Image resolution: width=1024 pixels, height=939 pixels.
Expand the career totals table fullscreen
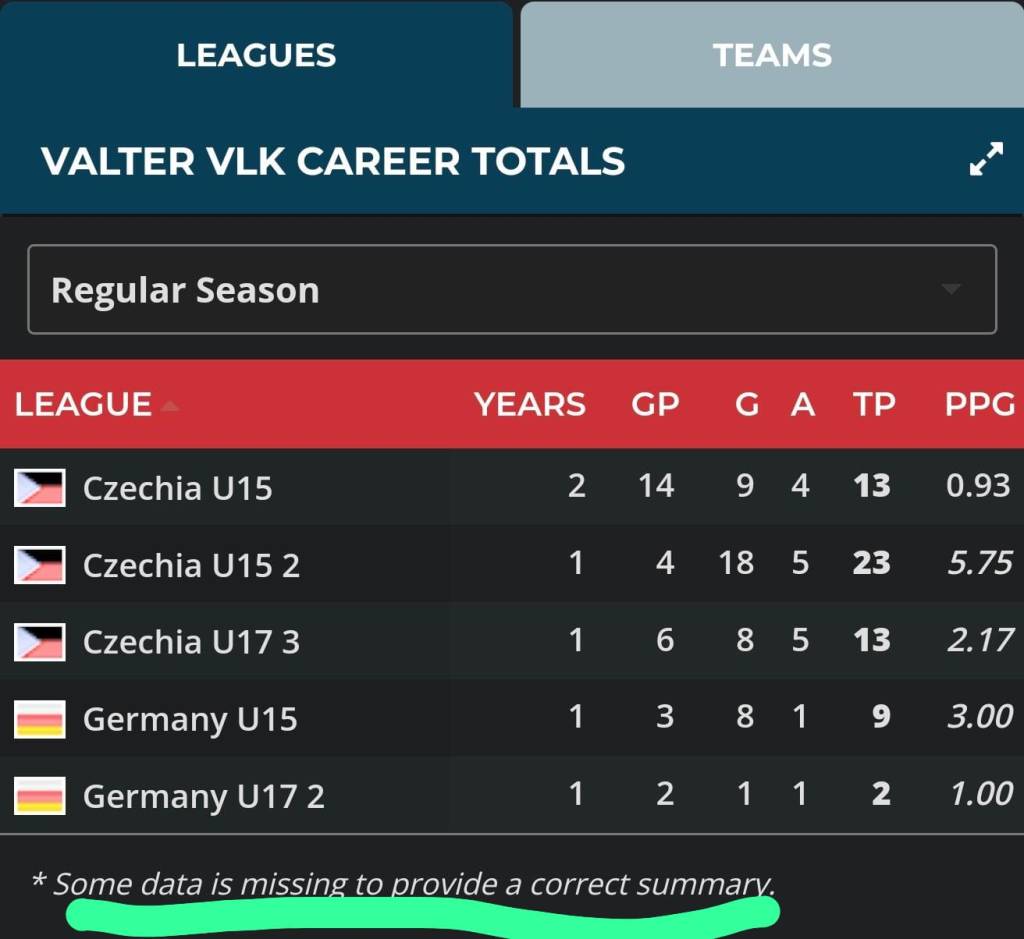click(x=986, y=161)
